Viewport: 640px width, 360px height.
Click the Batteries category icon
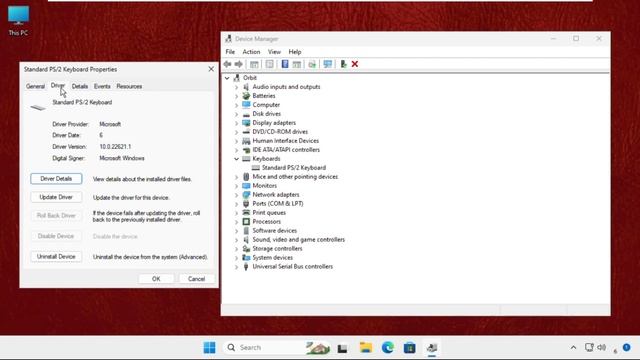pos(246,96)
